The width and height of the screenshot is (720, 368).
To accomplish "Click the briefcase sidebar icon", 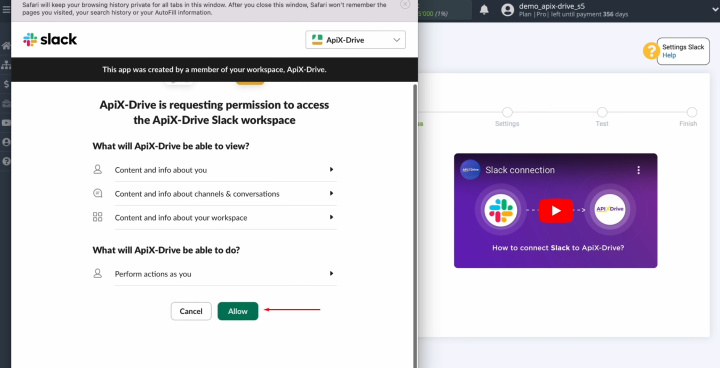I will click(x=6, y=103).
